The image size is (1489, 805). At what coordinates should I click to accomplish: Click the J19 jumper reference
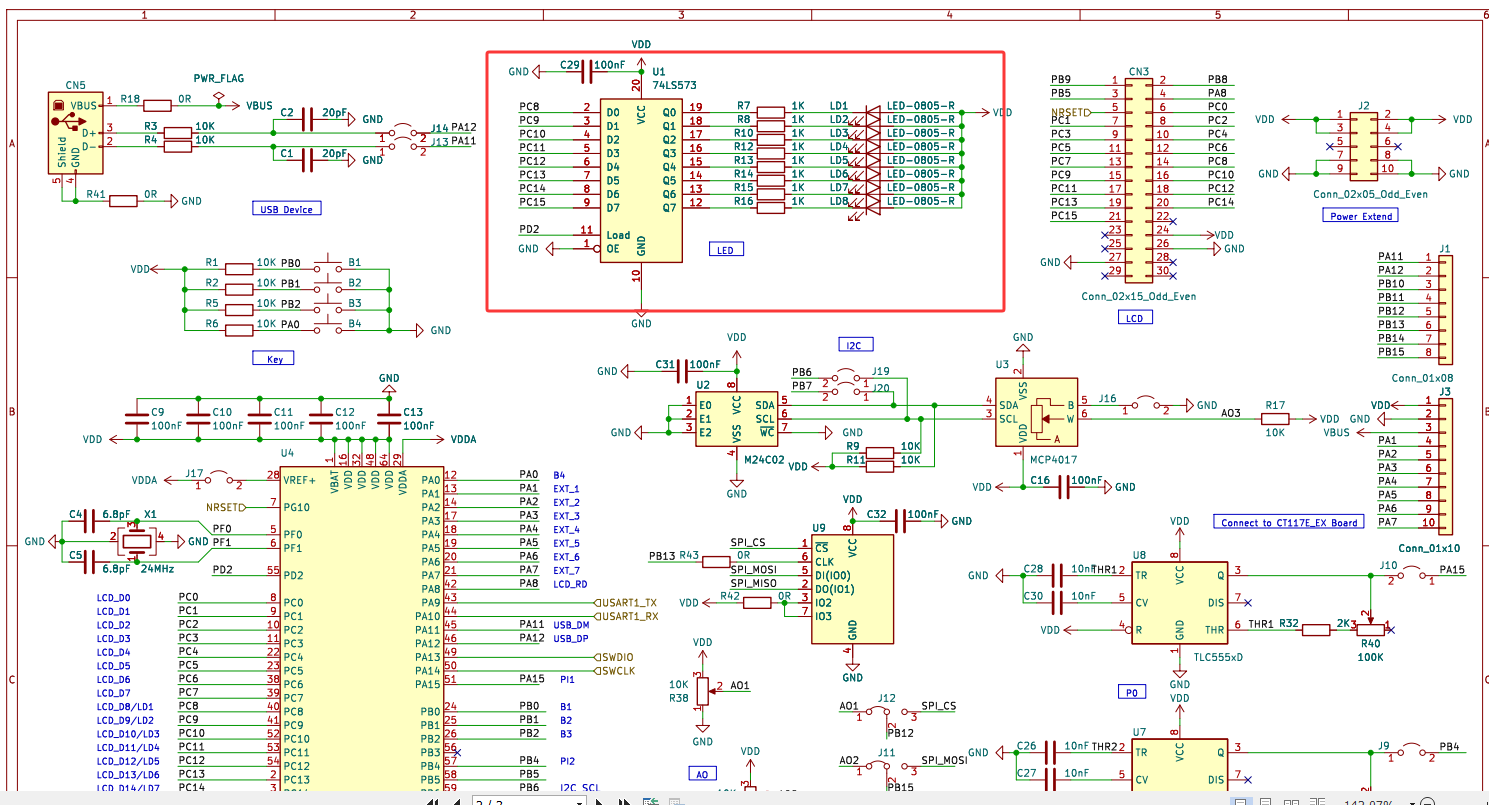(880, 371)
